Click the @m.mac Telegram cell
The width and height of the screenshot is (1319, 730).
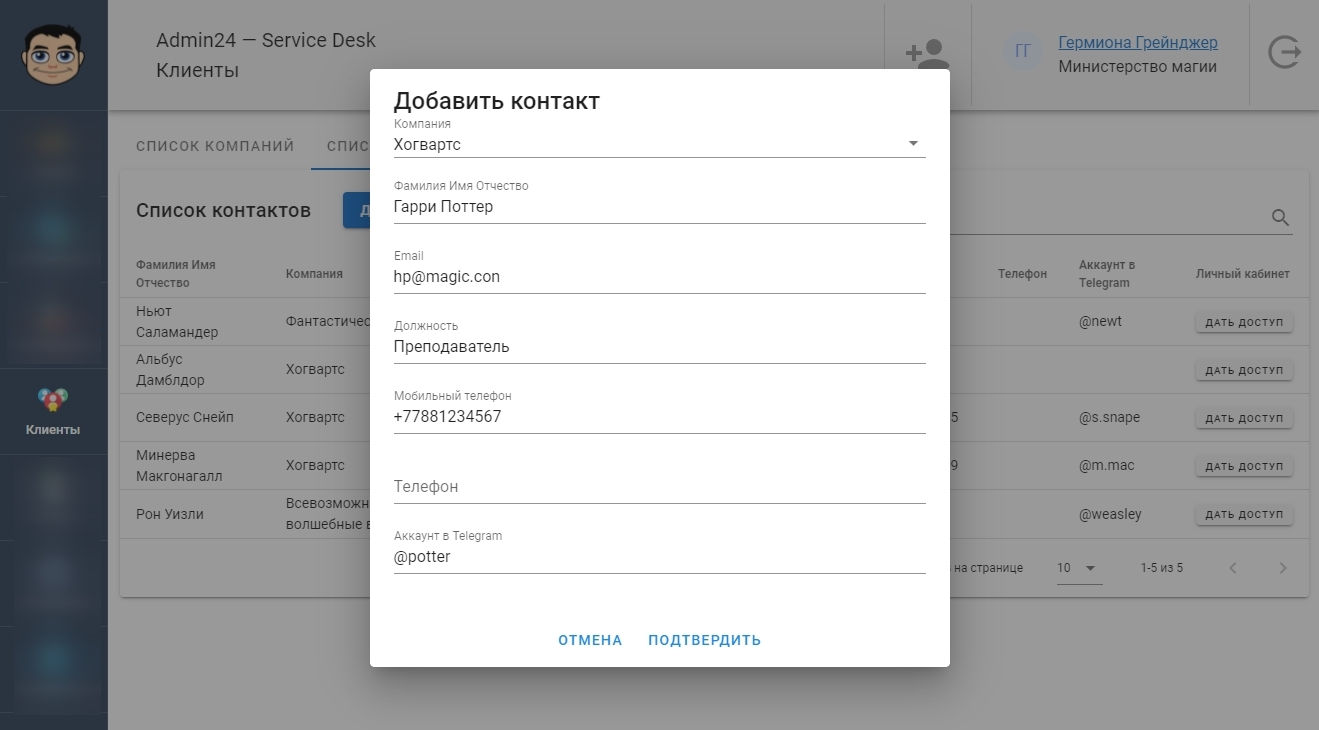pos(1106,465)
